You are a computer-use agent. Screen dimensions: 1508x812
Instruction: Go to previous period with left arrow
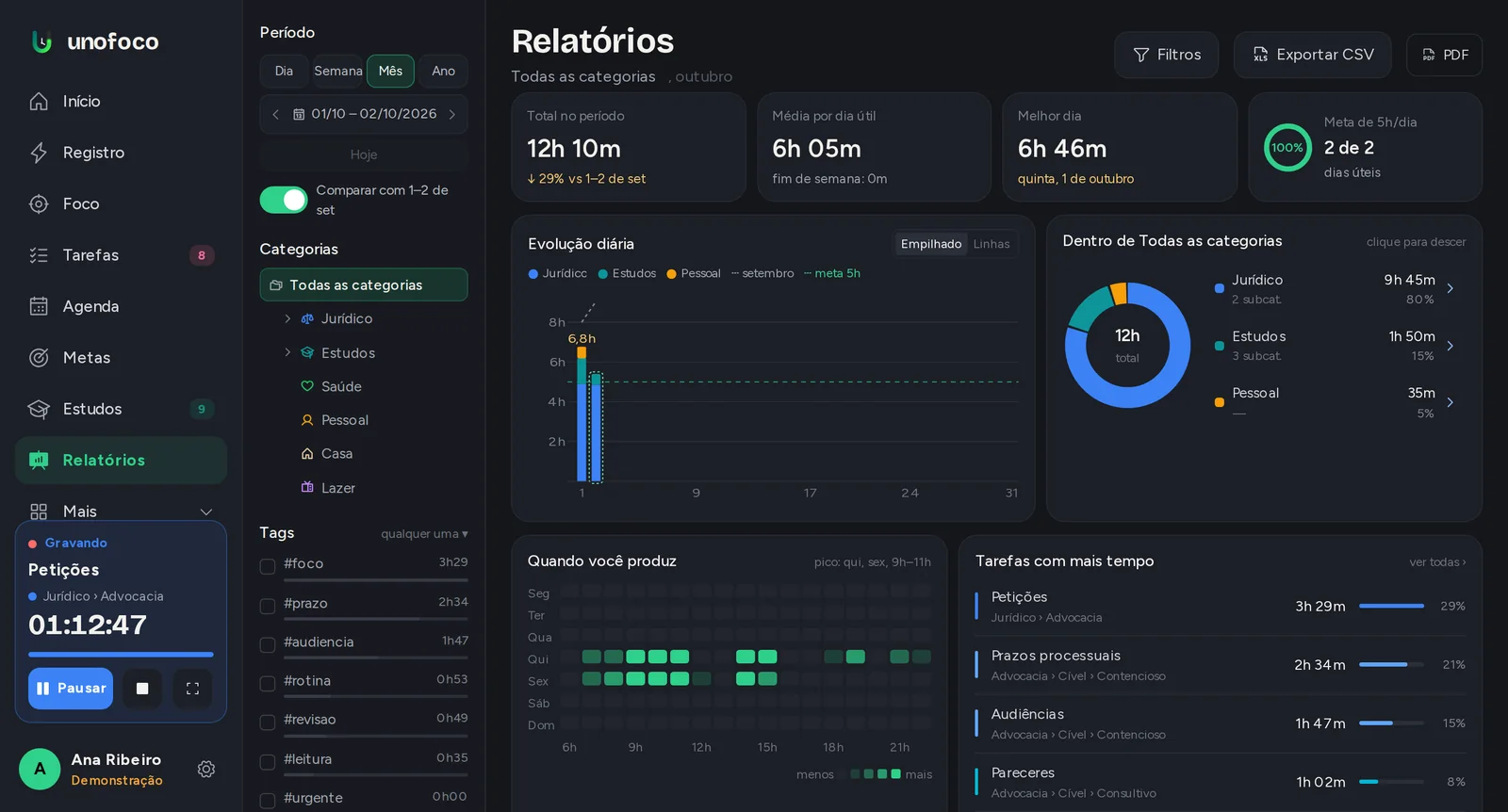point(275,114)
